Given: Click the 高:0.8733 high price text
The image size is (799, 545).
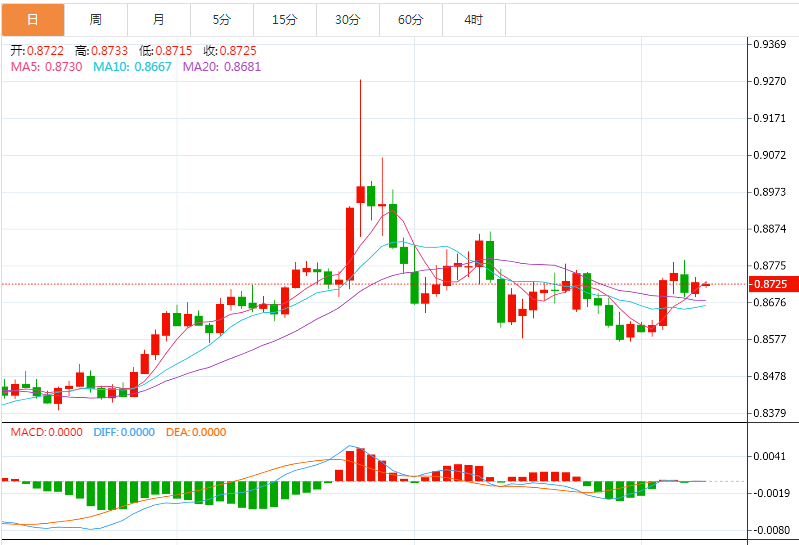Looking at the screenshot, I should [101, 50].
